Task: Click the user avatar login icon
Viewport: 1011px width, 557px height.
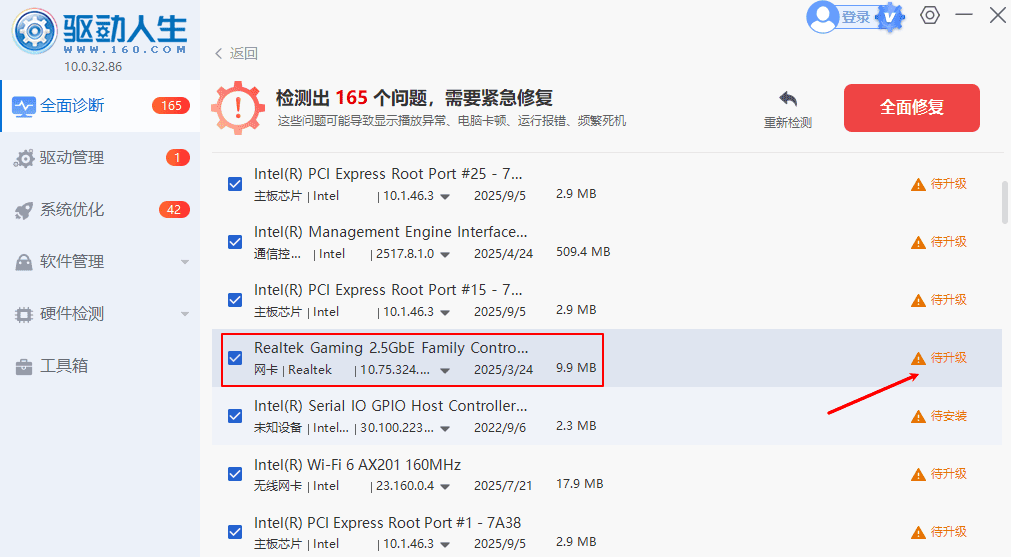Action: 823,17
